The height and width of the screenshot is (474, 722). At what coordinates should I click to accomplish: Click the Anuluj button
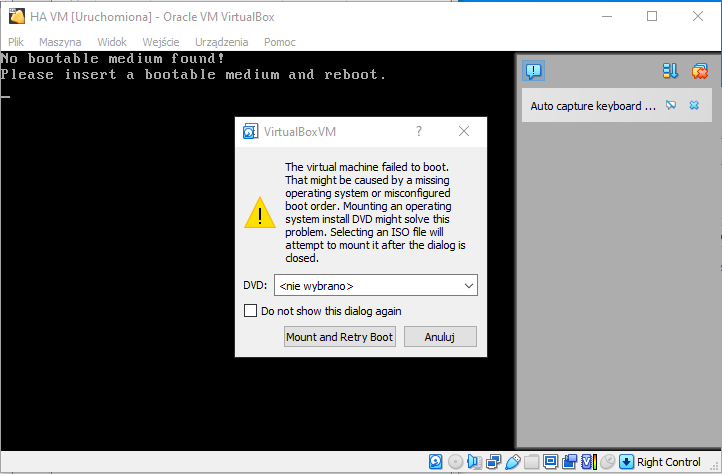pos(440,337)
